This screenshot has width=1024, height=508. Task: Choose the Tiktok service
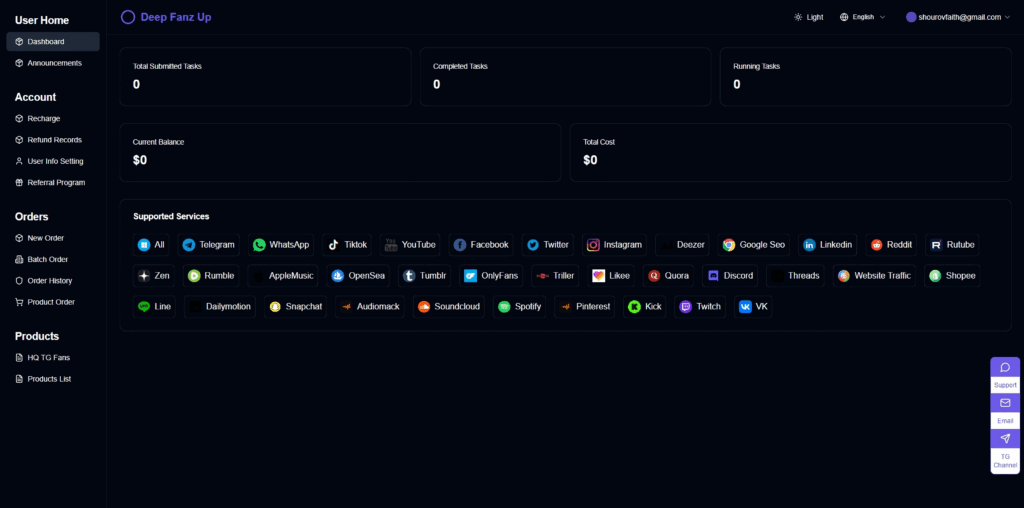point(347,245)
